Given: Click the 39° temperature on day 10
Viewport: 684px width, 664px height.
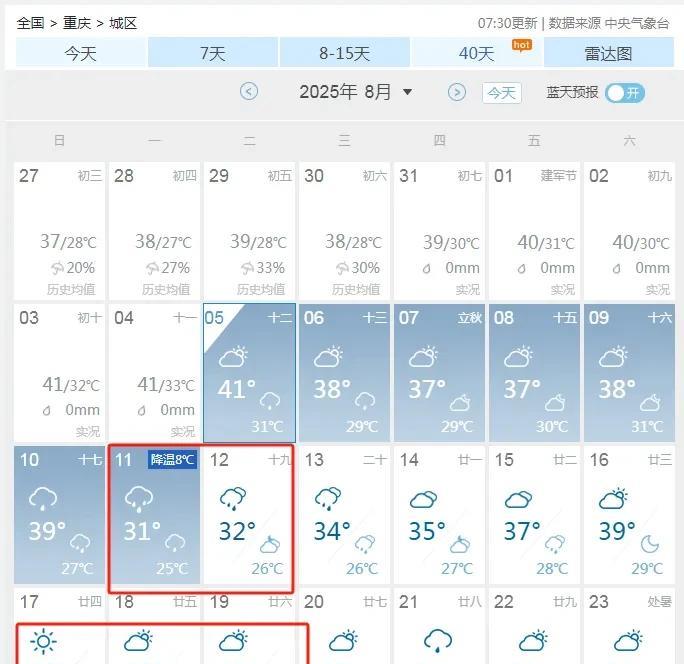Looking at the screenshot, I should pyautogui.click(x=47, y=531).
